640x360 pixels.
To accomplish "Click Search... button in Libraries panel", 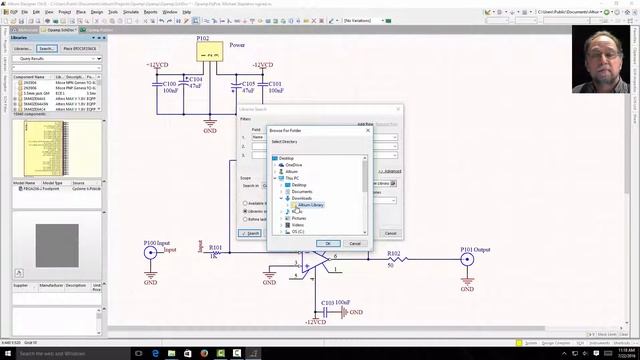I will point(47,49).
